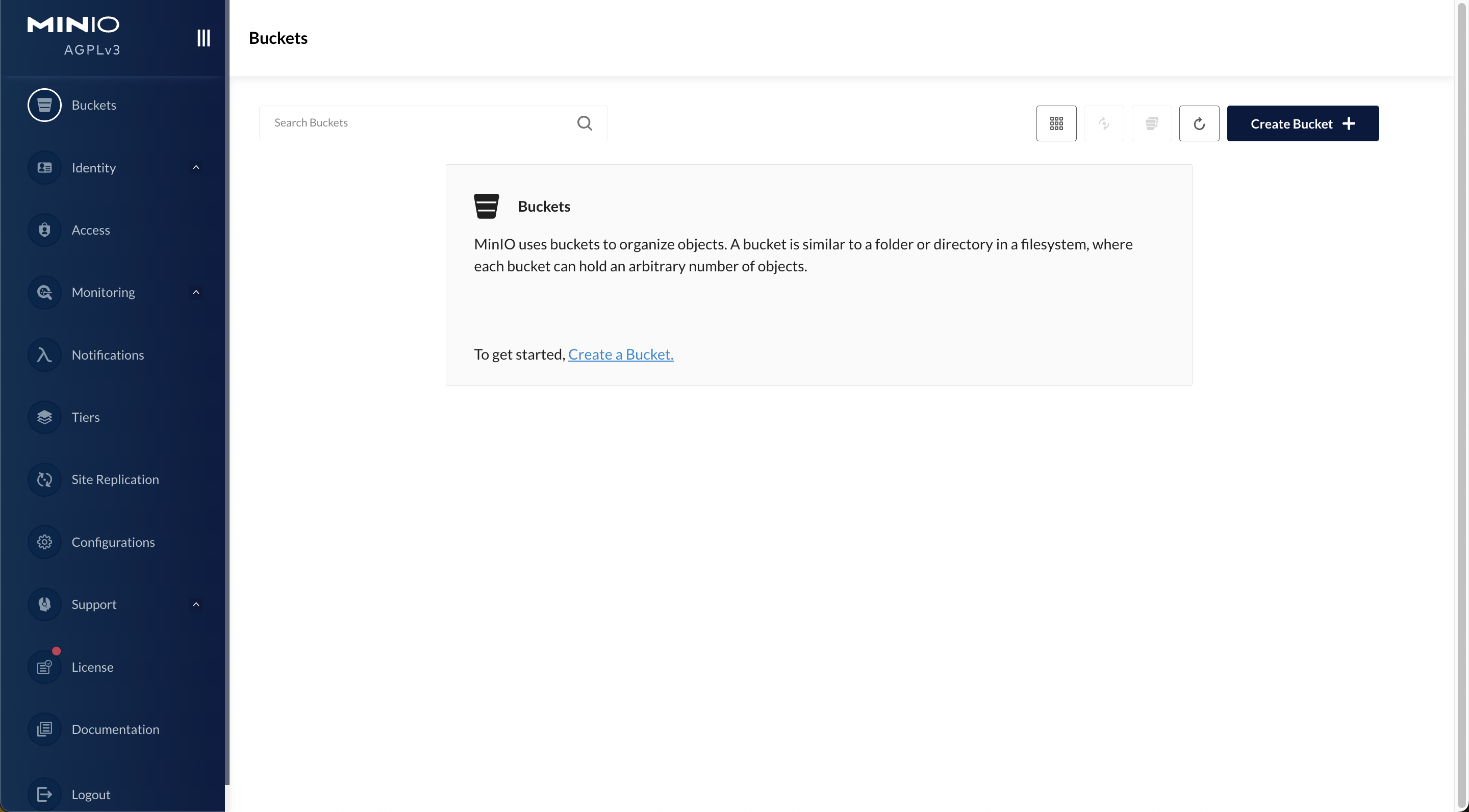Expand the Identity submenu chevron
1469x812 pixels.
coord(195,168)
